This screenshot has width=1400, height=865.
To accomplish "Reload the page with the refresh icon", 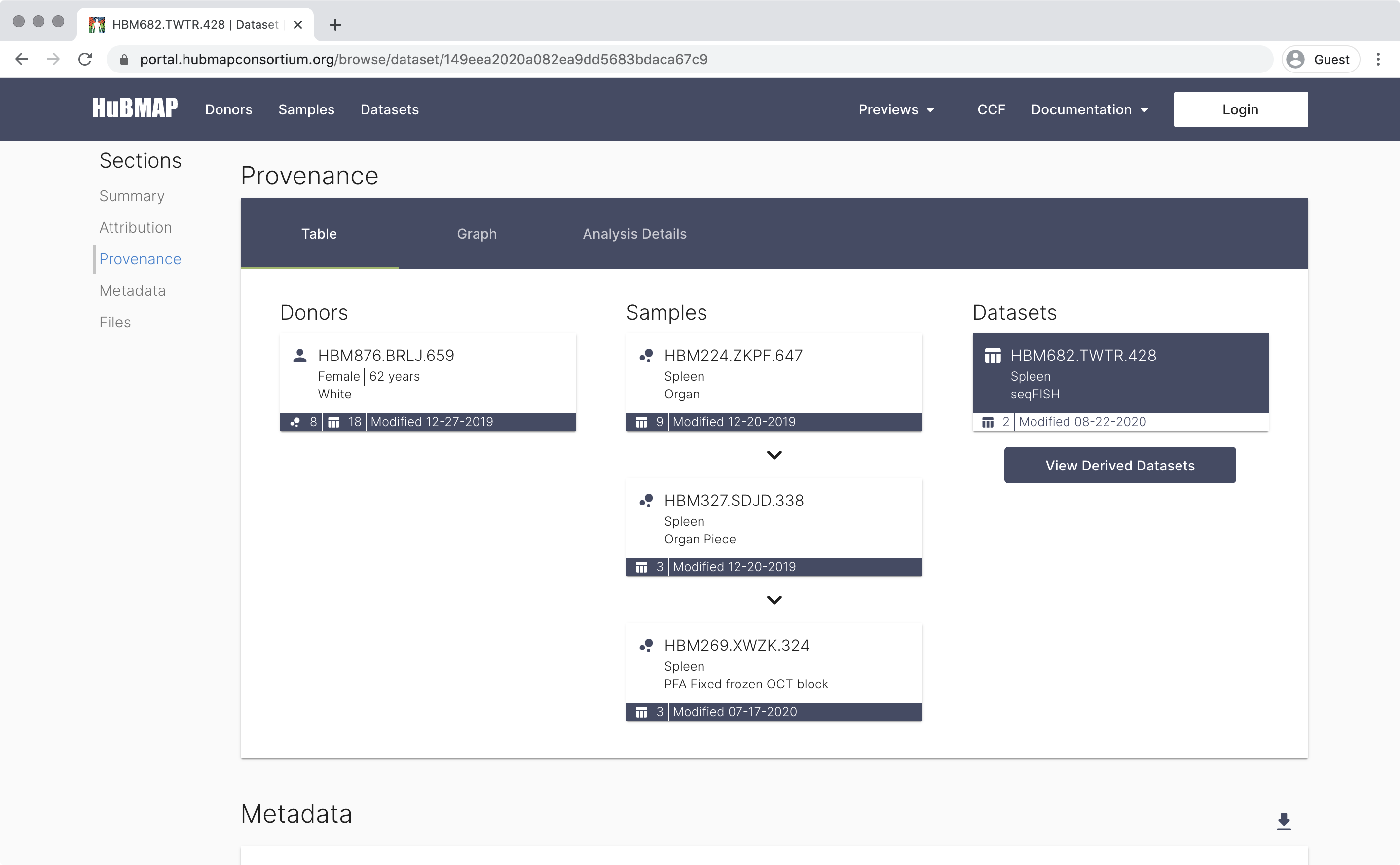I will (85, 59).
